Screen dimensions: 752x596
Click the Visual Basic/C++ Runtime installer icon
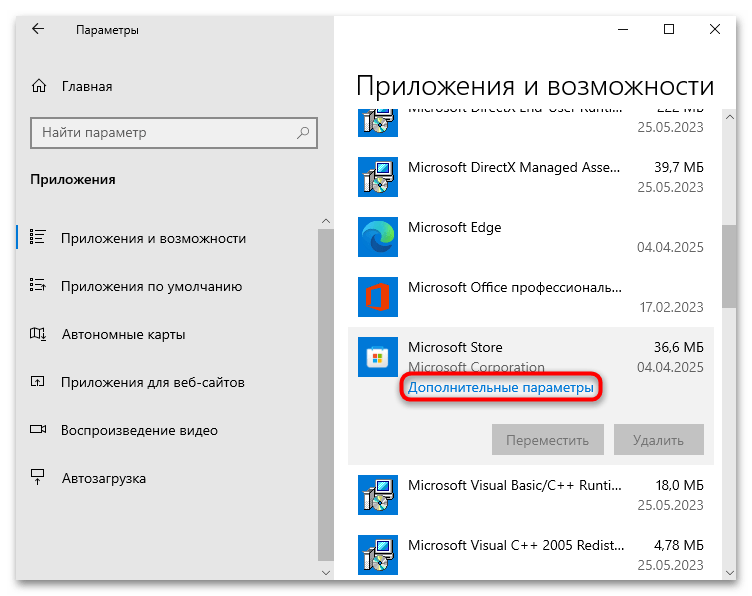[x=378, y=495]
